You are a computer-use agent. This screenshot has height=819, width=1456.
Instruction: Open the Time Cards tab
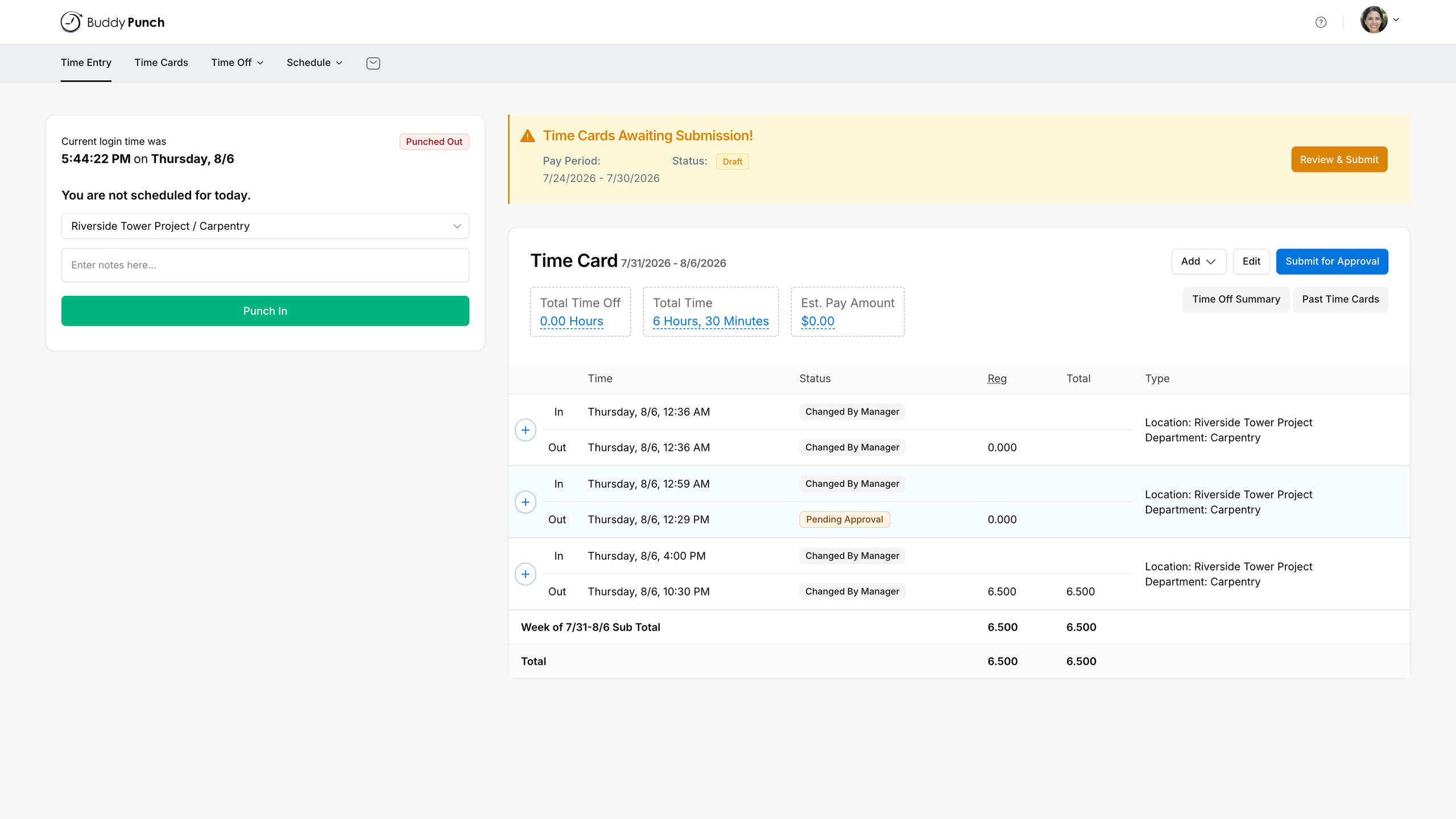click(x=161, y=63)
